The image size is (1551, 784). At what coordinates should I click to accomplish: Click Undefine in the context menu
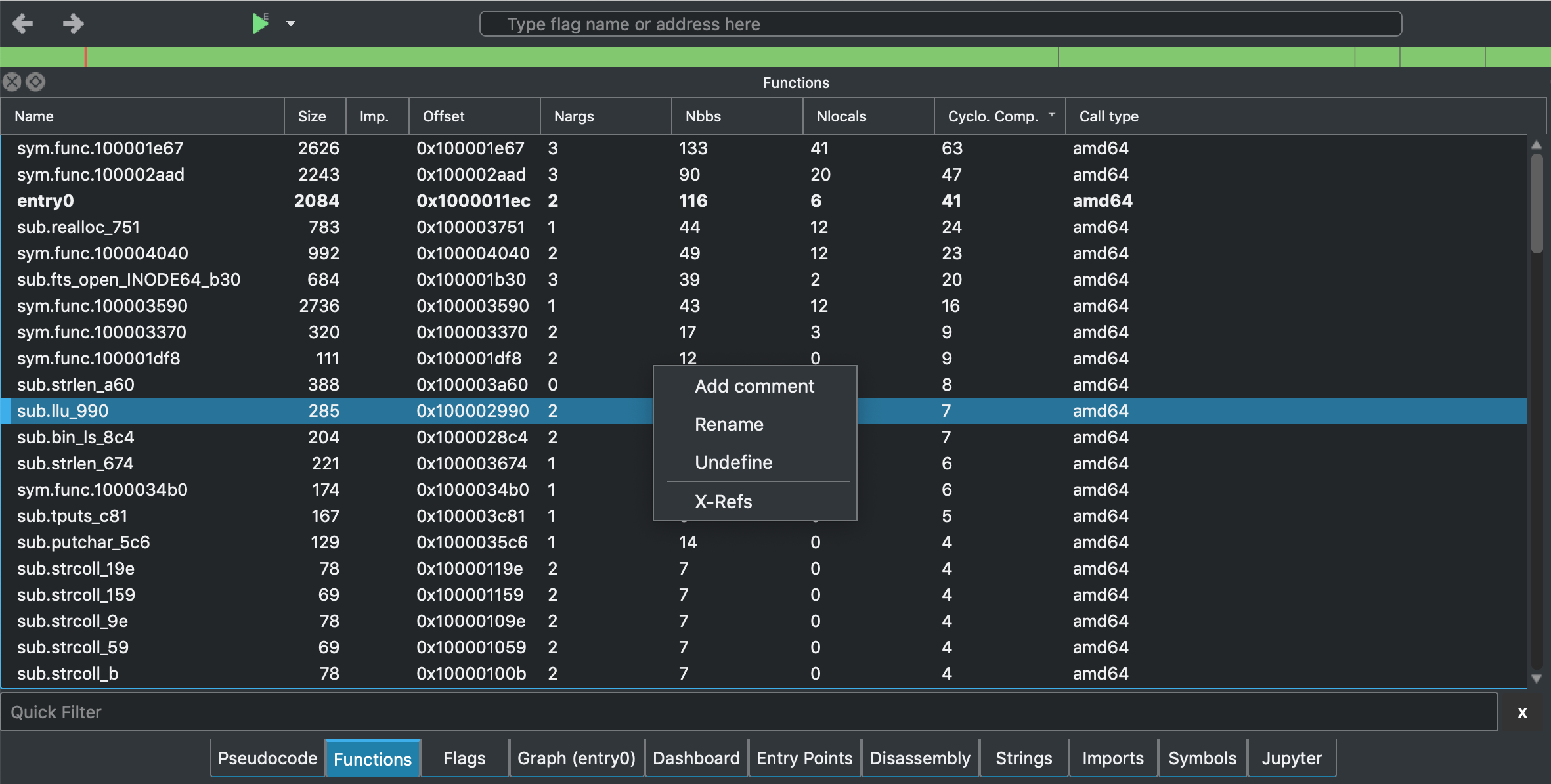[x=733, y=462]
